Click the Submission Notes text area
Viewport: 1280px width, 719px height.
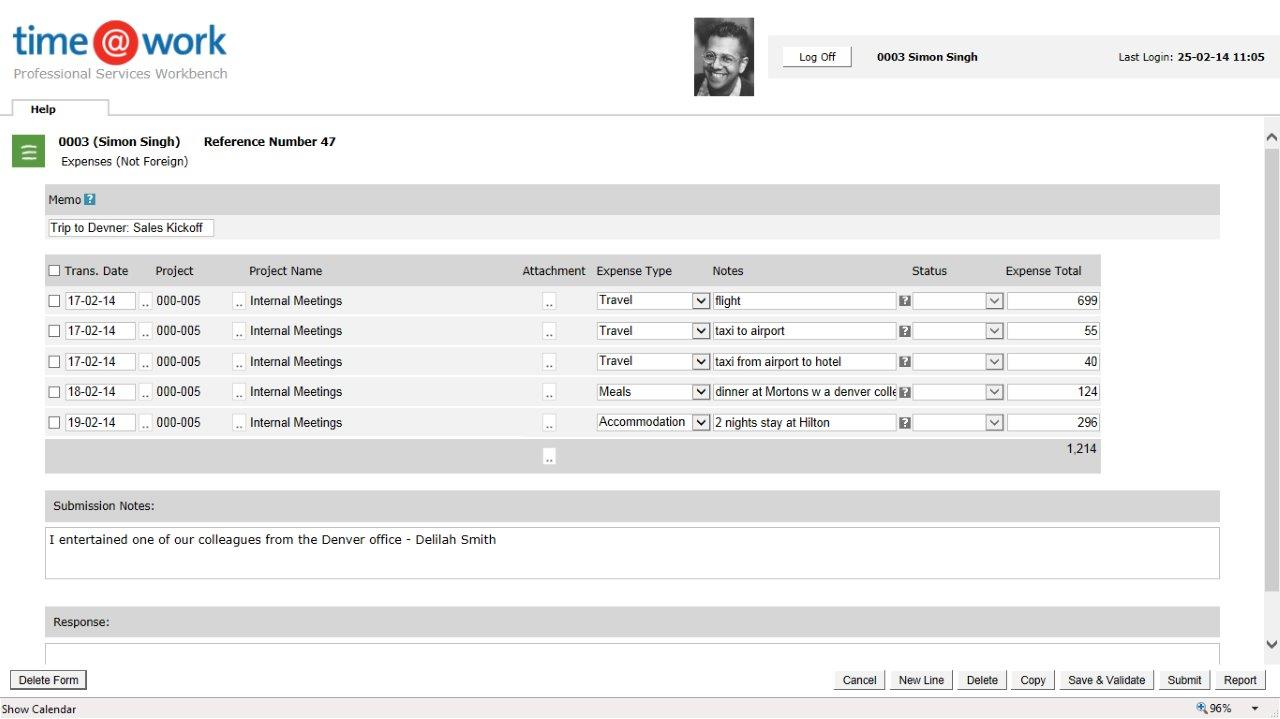[x=632, y=553]
